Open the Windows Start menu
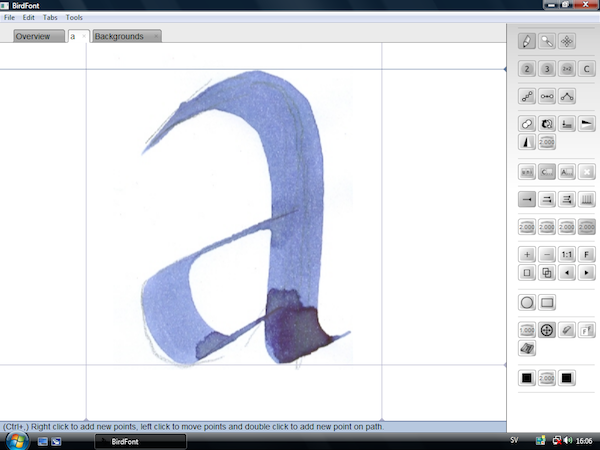The image size is (600, 450). point(16,440)
